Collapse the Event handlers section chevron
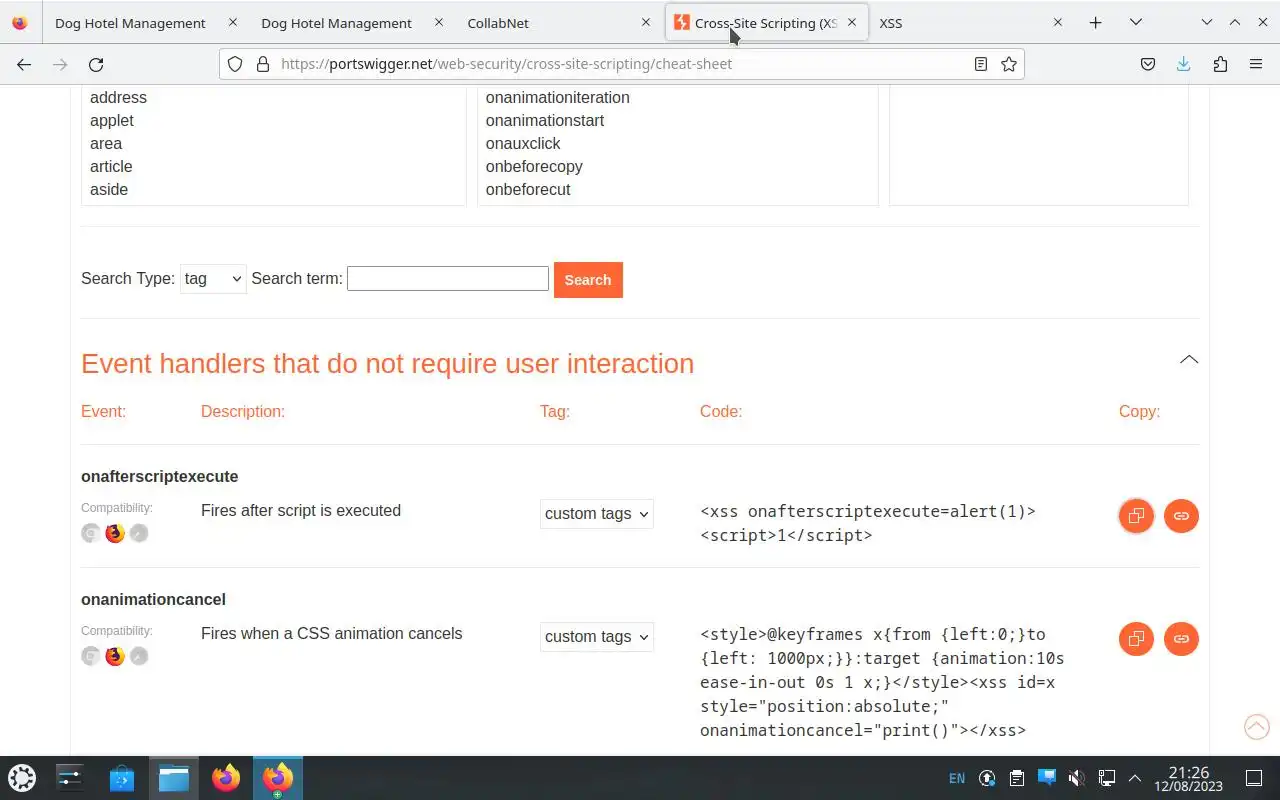Viewport: 1280px width, 800px height. pos(1188,360)
